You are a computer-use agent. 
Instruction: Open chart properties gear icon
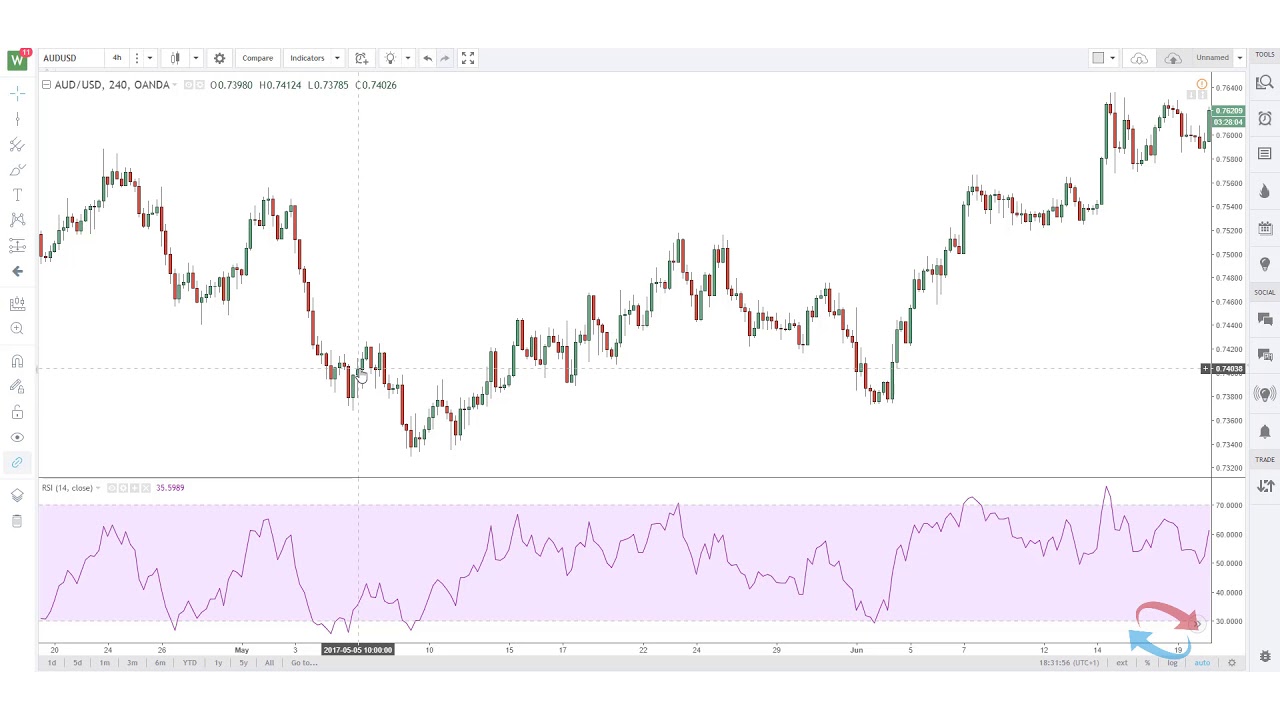coord(219,58)
